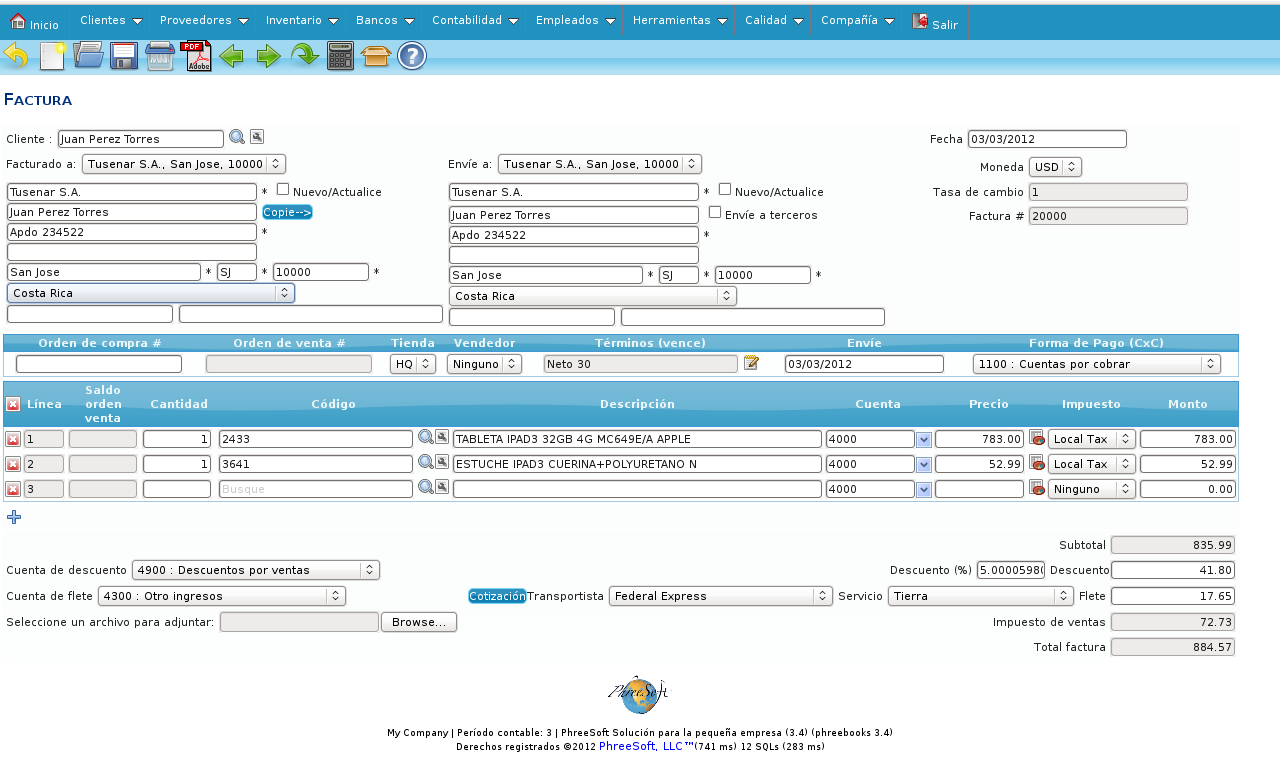Viewport: 1280px width, 774px height.
Task: Toggle Nuevo/Actualice checkbox under Envíe a
Action: (725, 189)
